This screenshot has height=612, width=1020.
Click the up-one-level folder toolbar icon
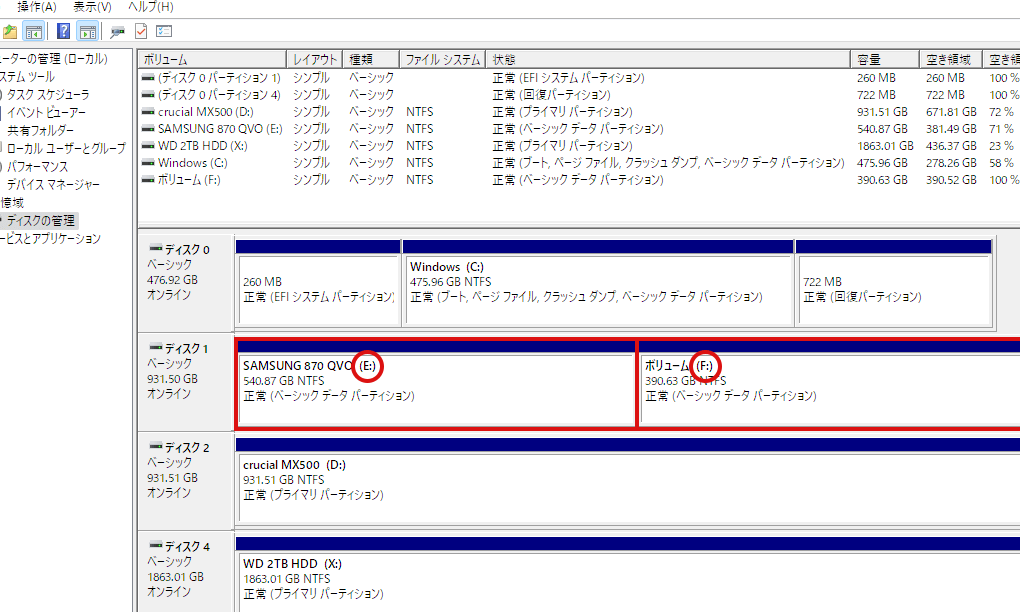pos(10,31)
